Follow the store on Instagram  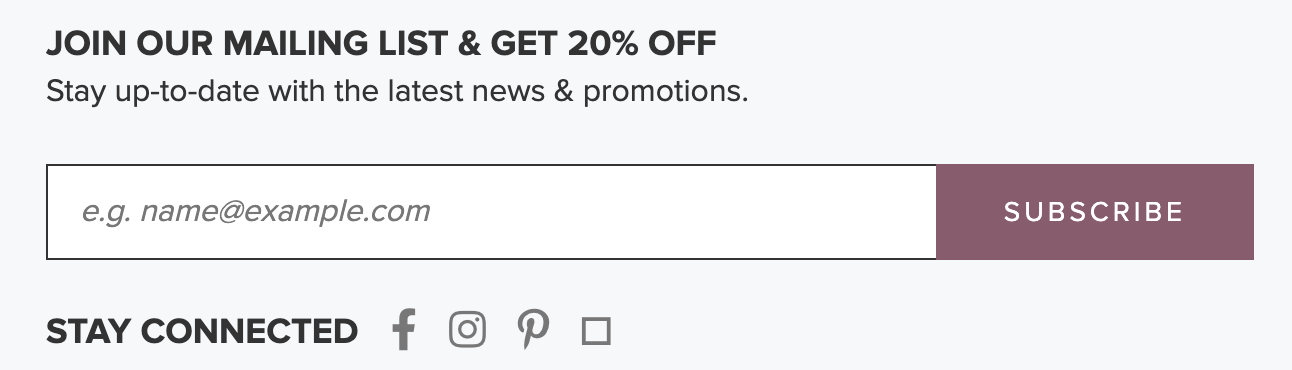467,329
